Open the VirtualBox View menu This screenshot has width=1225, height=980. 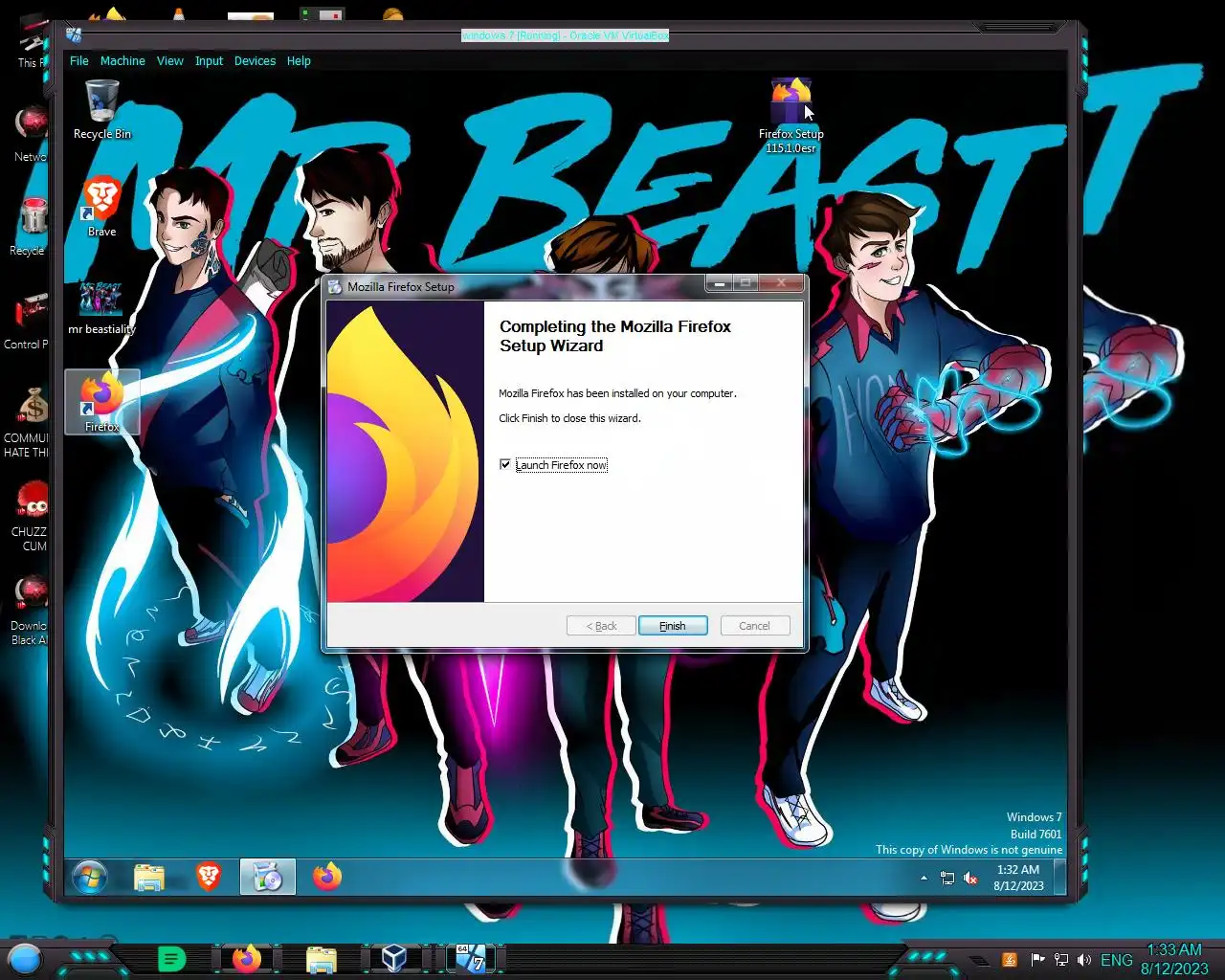pyautogui.click(x=170, y=60)
